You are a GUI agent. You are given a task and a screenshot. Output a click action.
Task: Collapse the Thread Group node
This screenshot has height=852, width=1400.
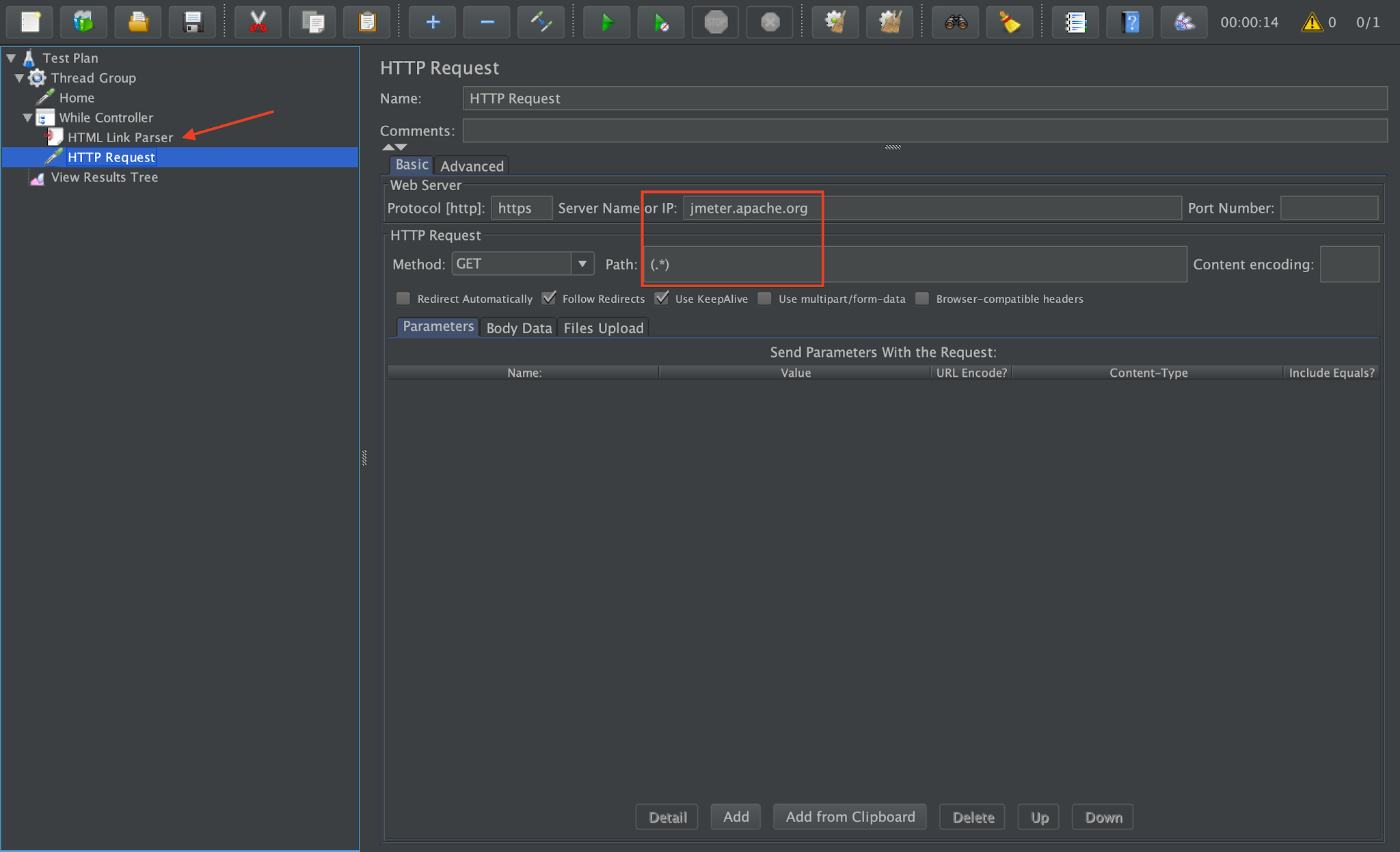tap(19, 78)
